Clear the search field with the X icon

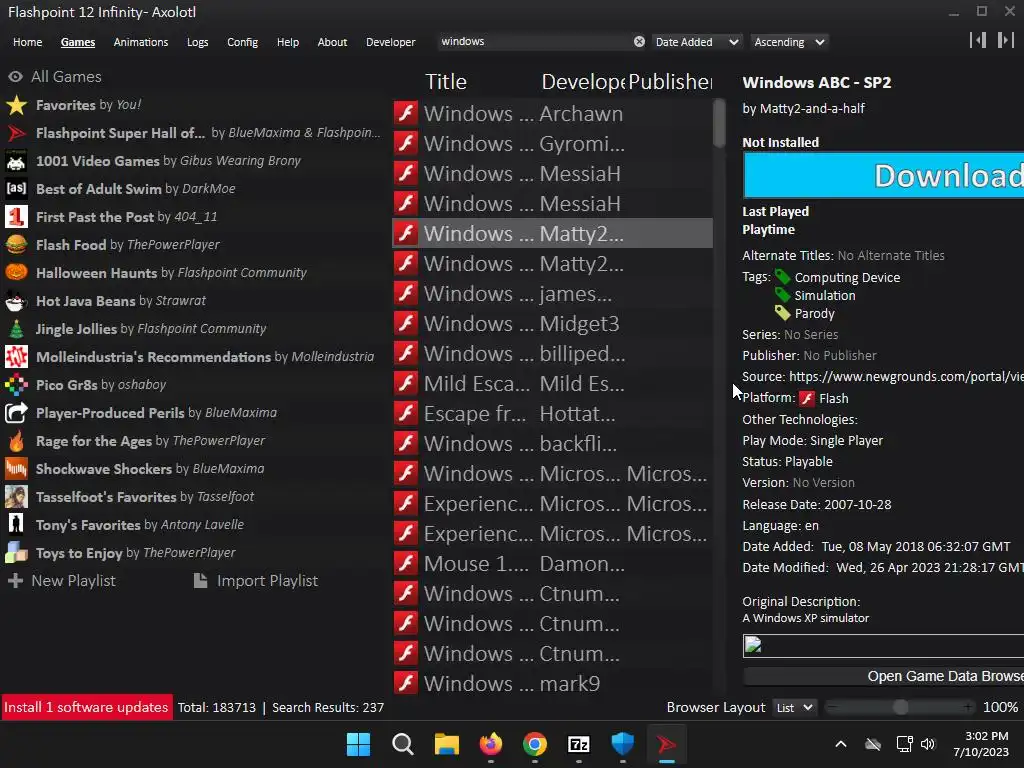639,42
